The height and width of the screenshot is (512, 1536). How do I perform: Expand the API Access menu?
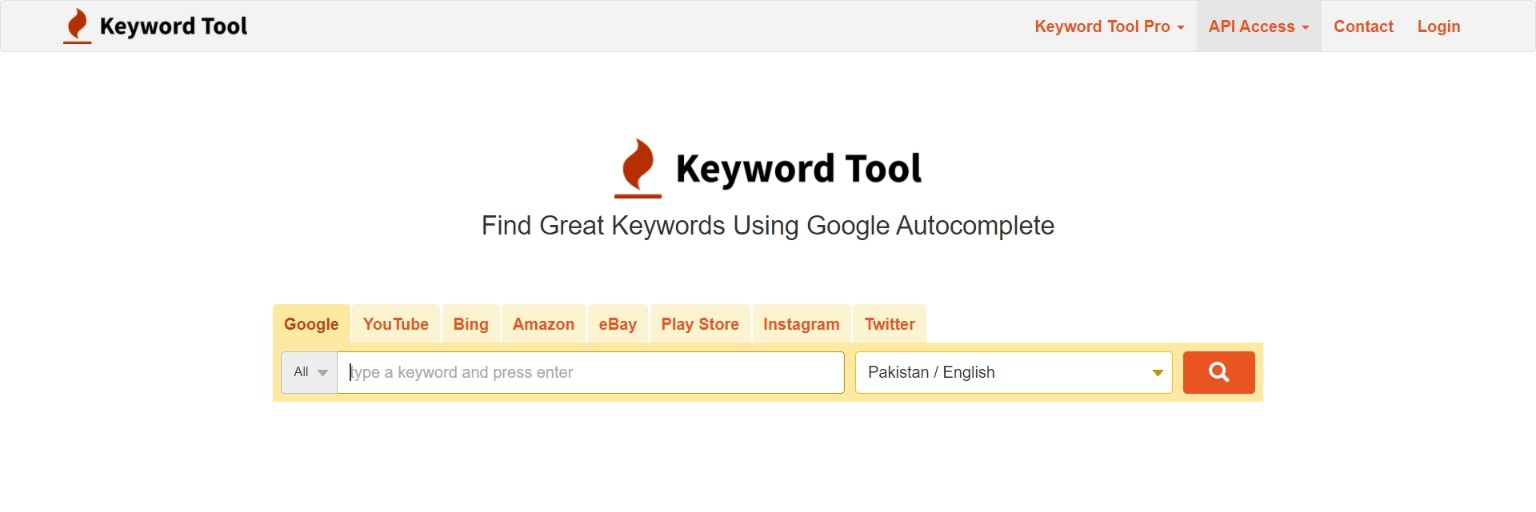(1258, 27)
